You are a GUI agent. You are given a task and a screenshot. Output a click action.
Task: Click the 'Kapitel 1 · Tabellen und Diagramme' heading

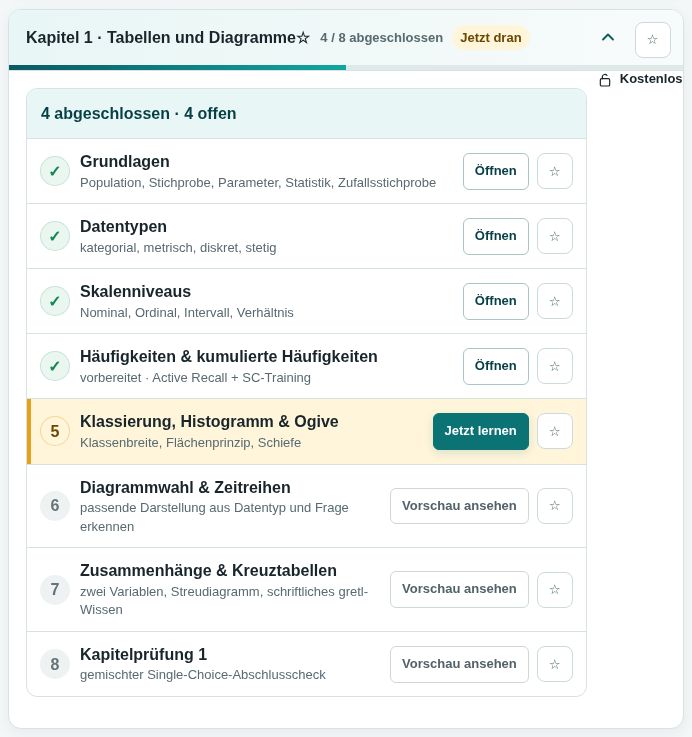tap(161, 38)
